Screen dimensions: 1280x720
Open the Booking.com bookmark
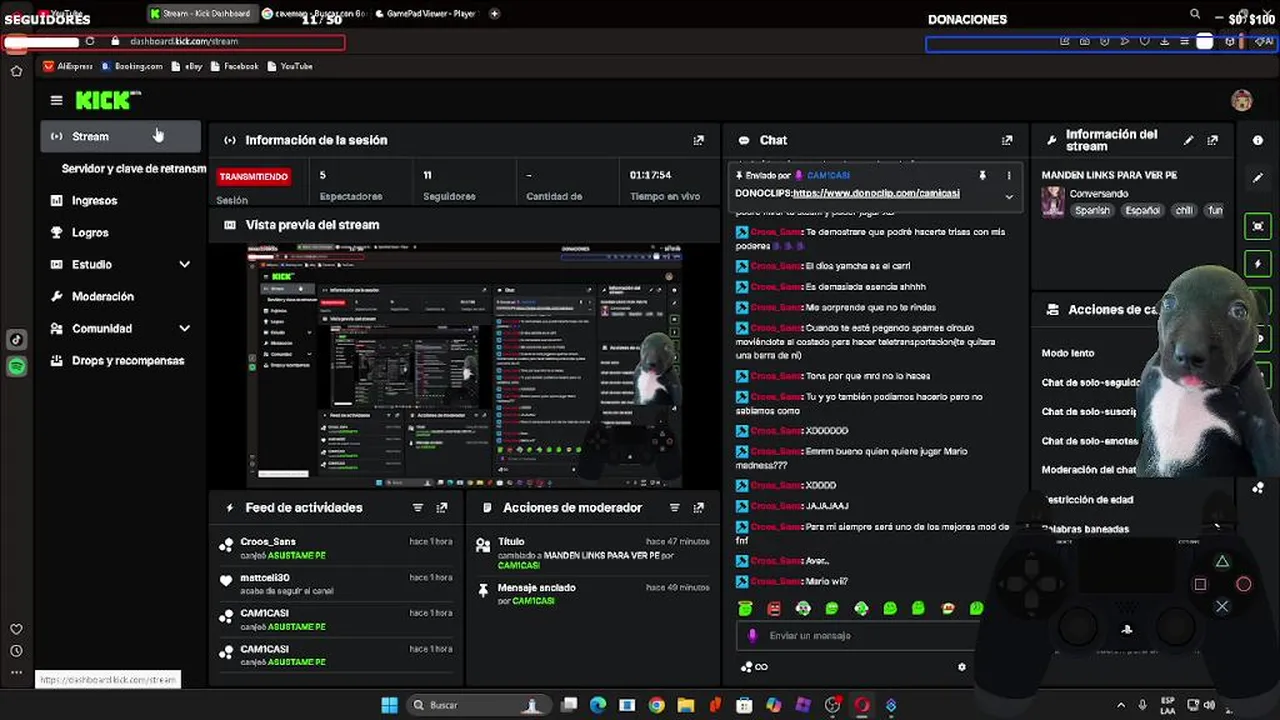tap(132, 66)
